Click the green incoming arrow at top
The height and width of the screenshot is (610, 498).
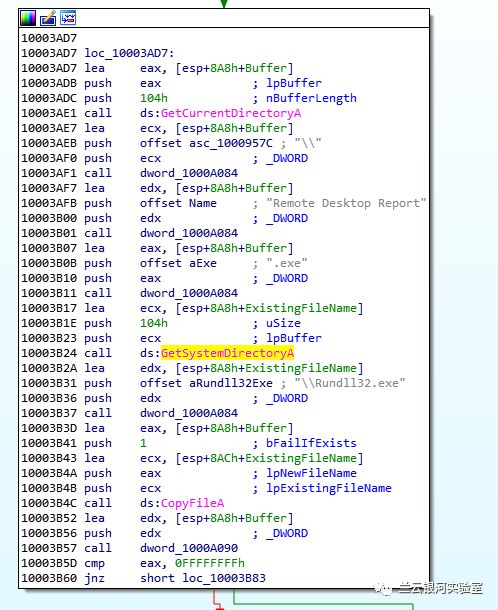pos(224,4)
